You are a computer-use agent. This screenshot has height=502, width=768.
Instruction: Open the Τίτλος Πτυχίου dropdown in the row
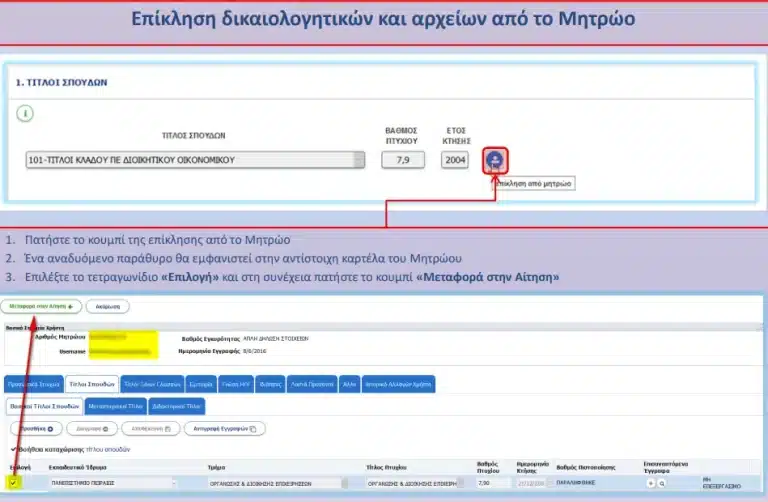pyautogui.click(x=415, y=483)
